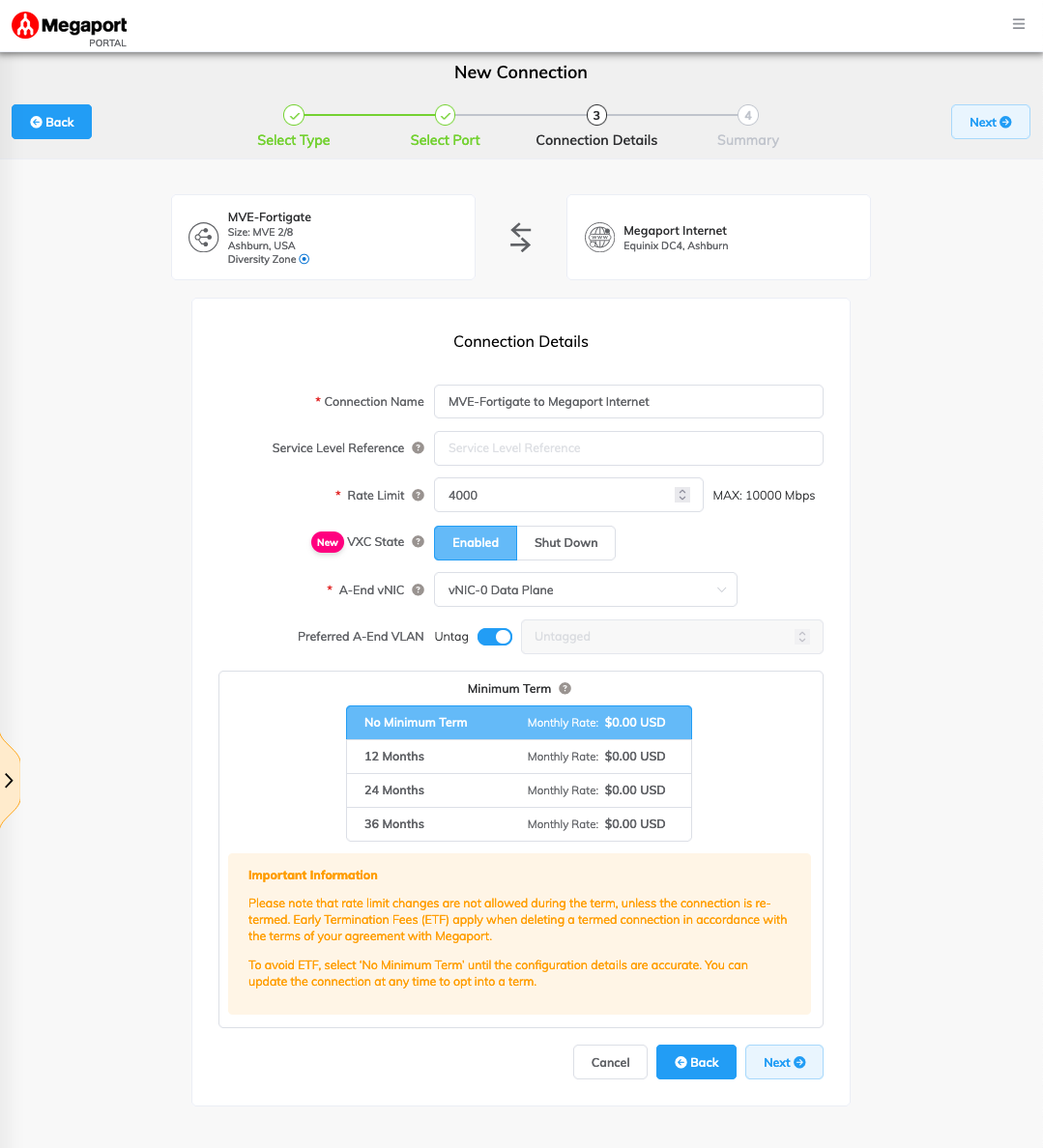Open the hamburger menu icon
This screenshot has width=1043, height=1148.
[x=1019, y=24]
